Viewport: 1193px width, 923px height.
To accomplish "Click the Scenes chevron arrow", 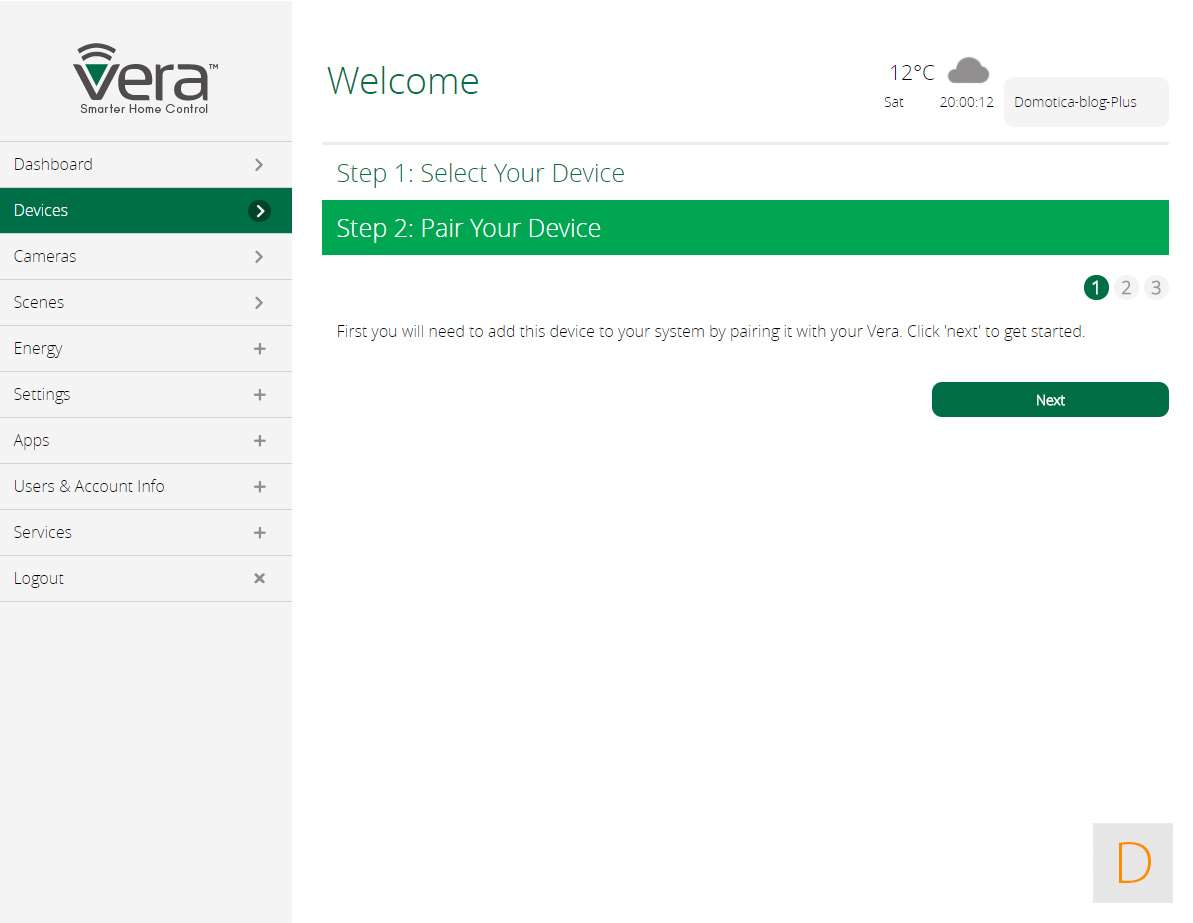I will 259,302.
